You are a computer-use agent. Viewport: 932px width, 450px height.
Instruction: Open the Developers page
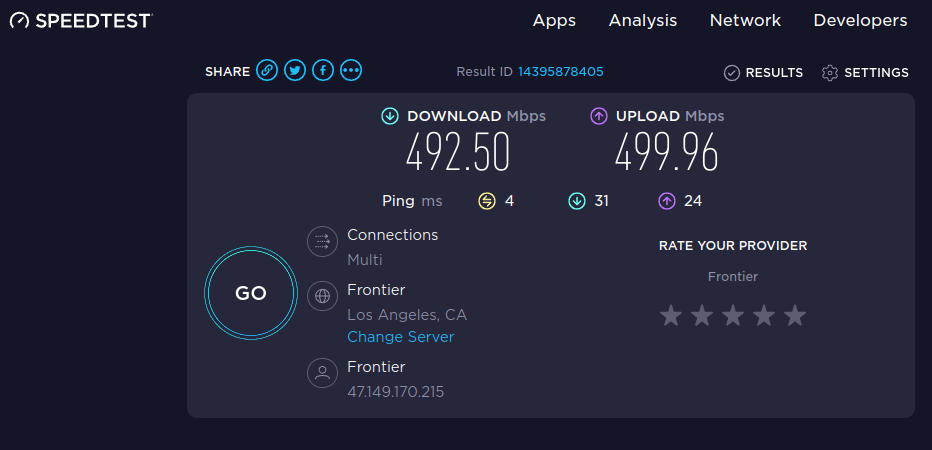point(860,20)
